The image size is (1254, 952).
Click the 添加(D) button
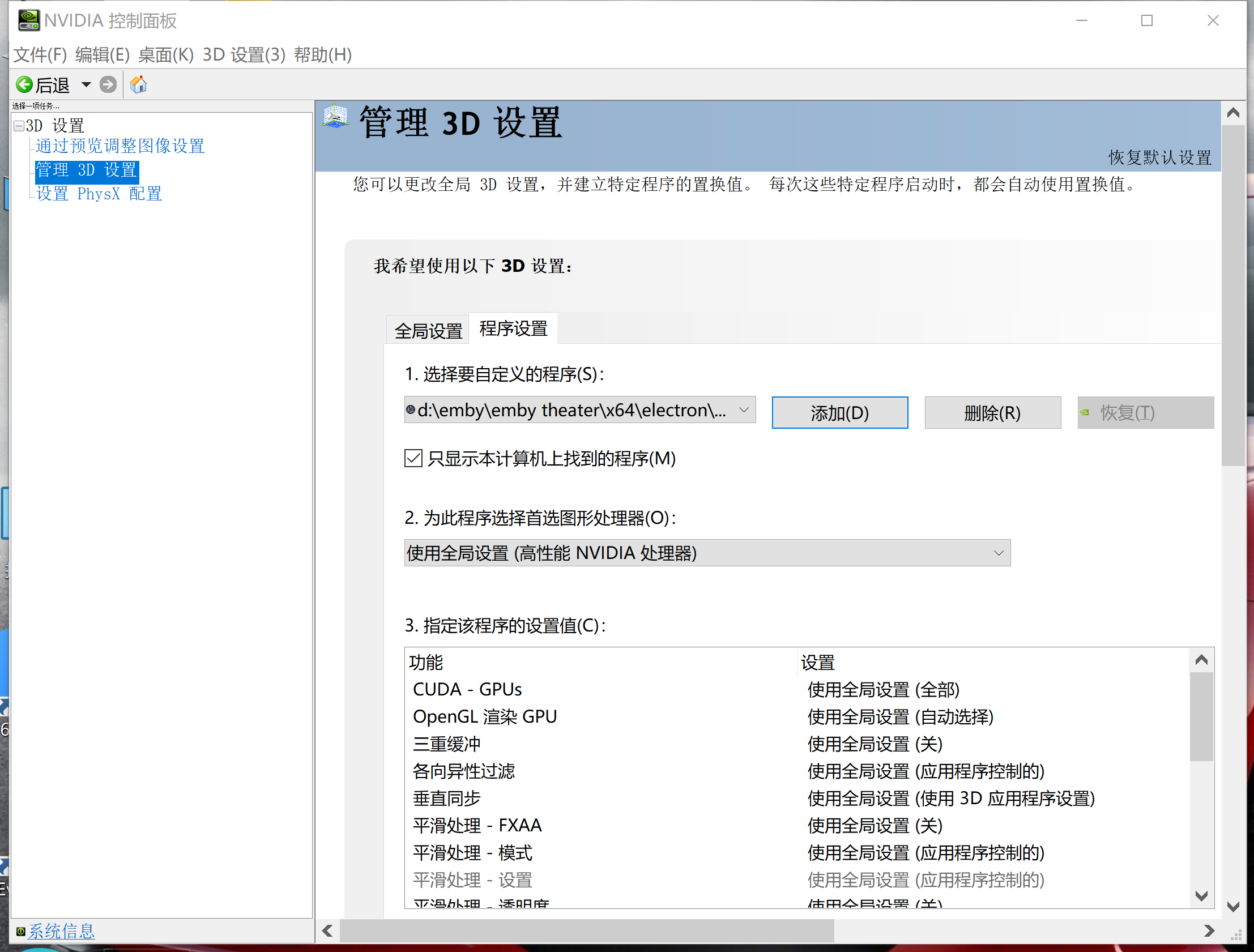(x=840, y=413)
